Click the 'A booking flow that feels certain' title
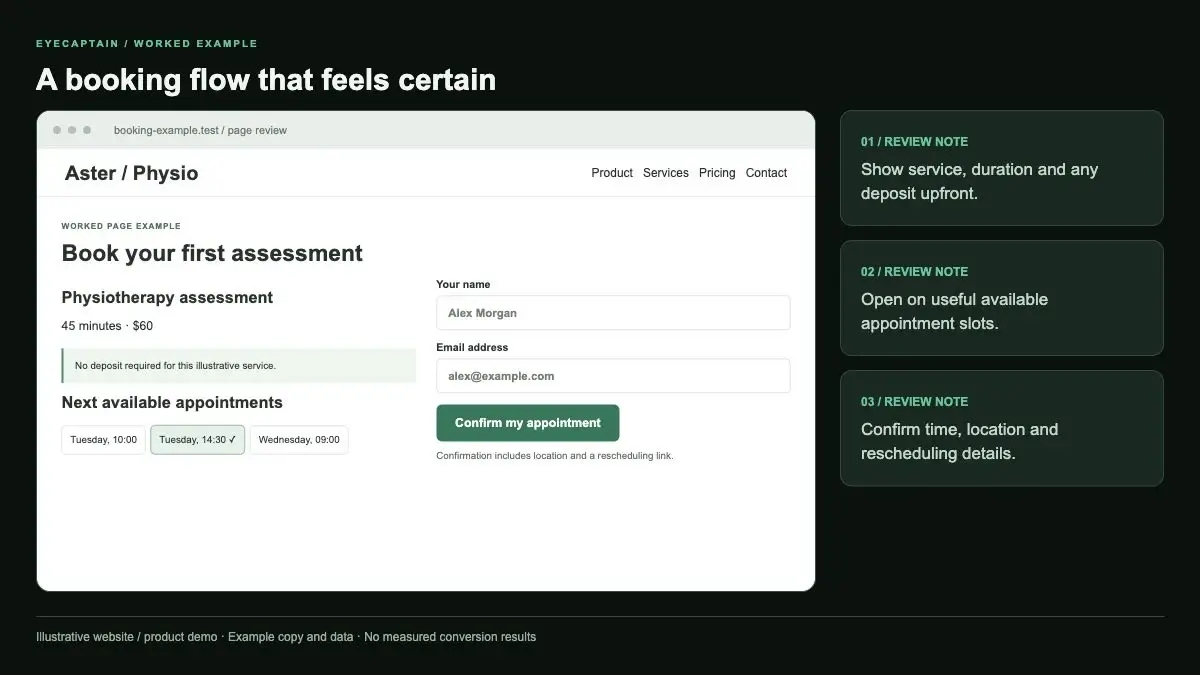Image resolution: width=1200 pixels, height=675 pixels. click(266, 79)
